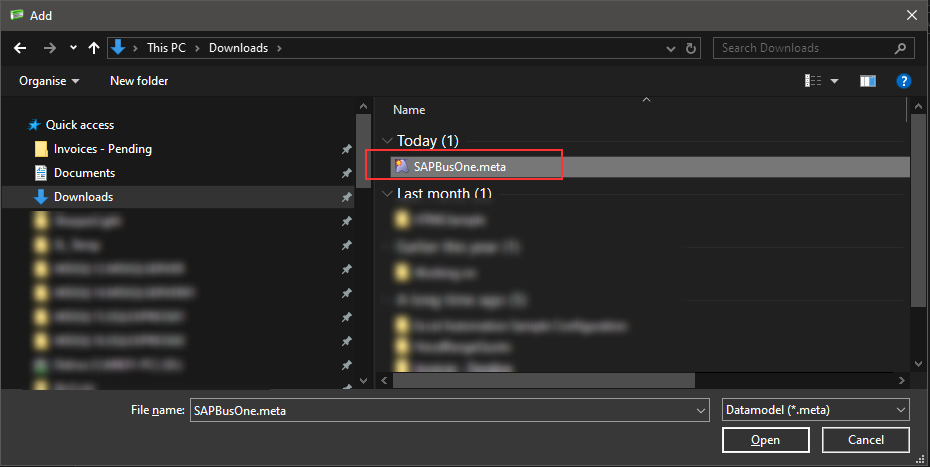The image size is (930, 467).
Task: Change the view layout icon
Action: (813, 81)
